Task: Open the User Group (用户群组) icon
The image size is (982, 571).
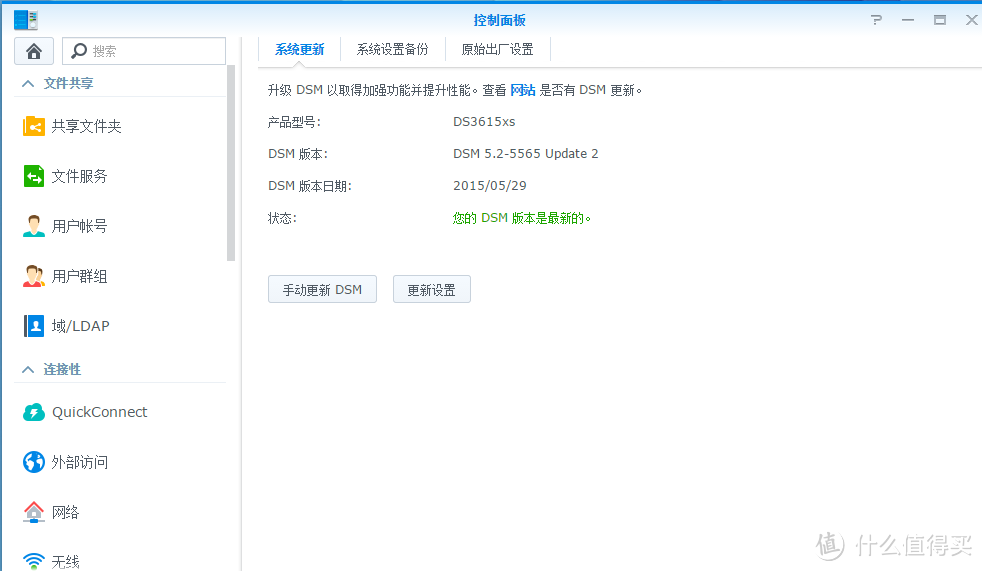Action: coord(34,276)
